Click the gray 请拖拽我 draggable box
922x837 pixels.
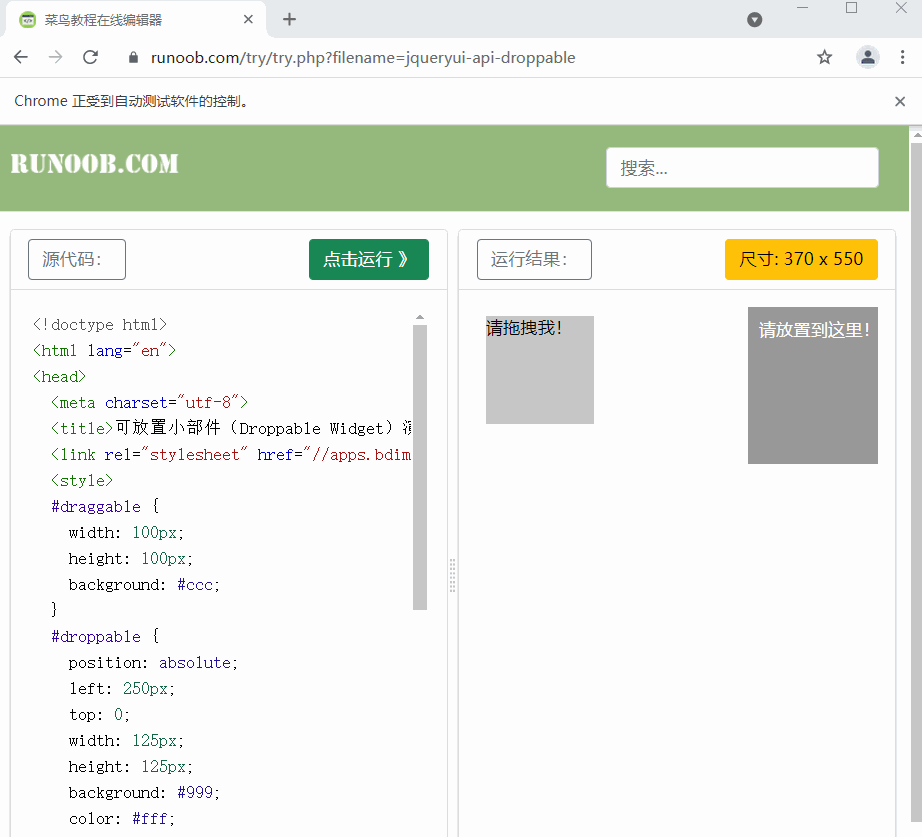[x=539, y=370]
